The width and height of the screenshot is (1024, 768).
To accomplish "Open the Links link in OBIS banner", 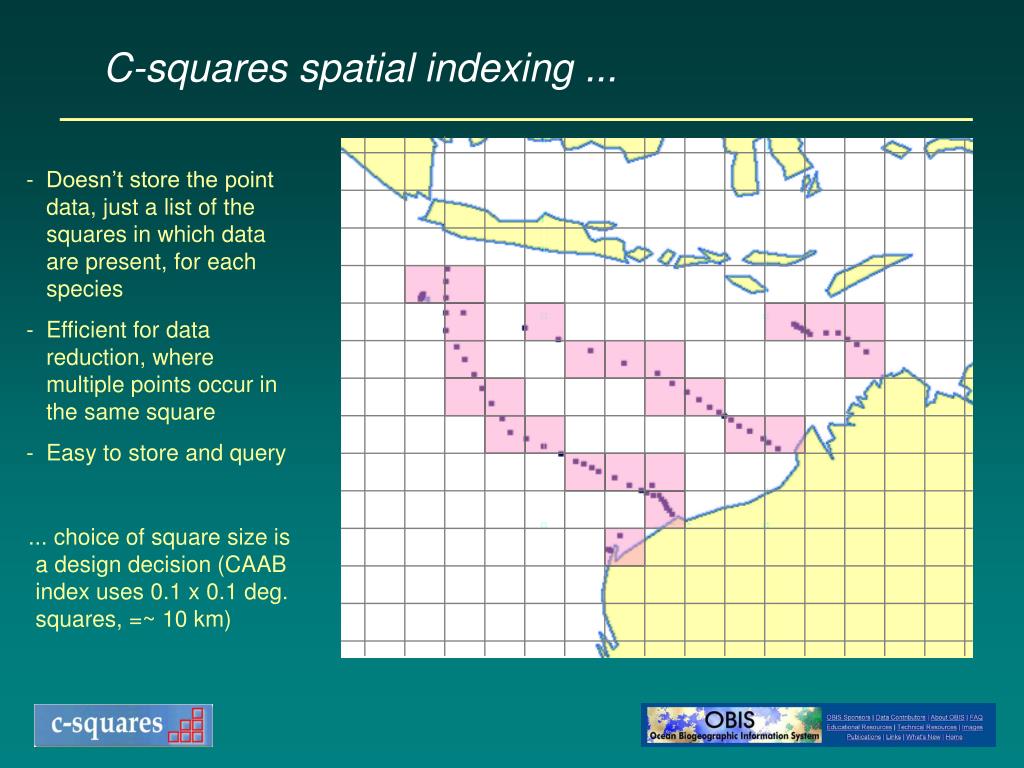I will tap(893, 737).
